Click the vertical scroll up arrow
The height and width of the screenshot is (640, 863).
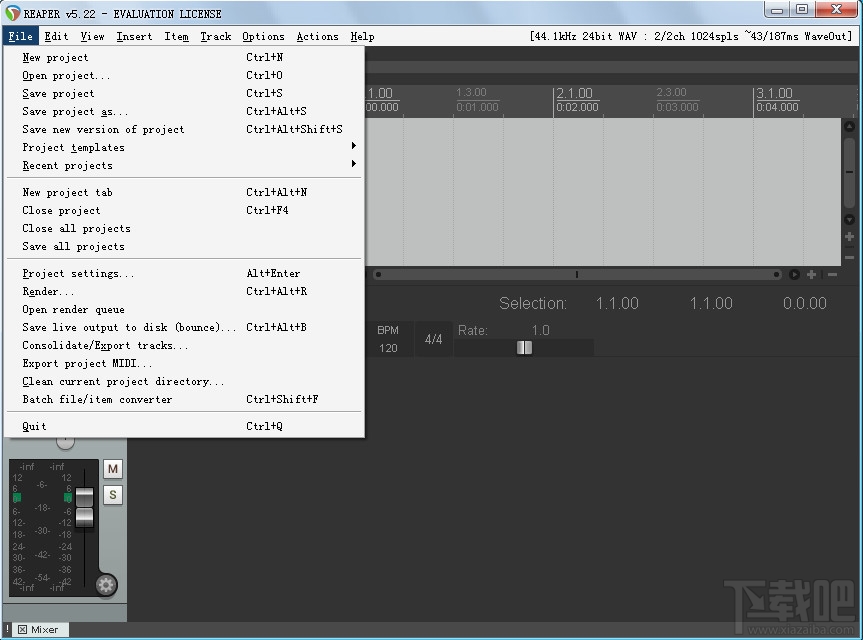coord(849,126)
